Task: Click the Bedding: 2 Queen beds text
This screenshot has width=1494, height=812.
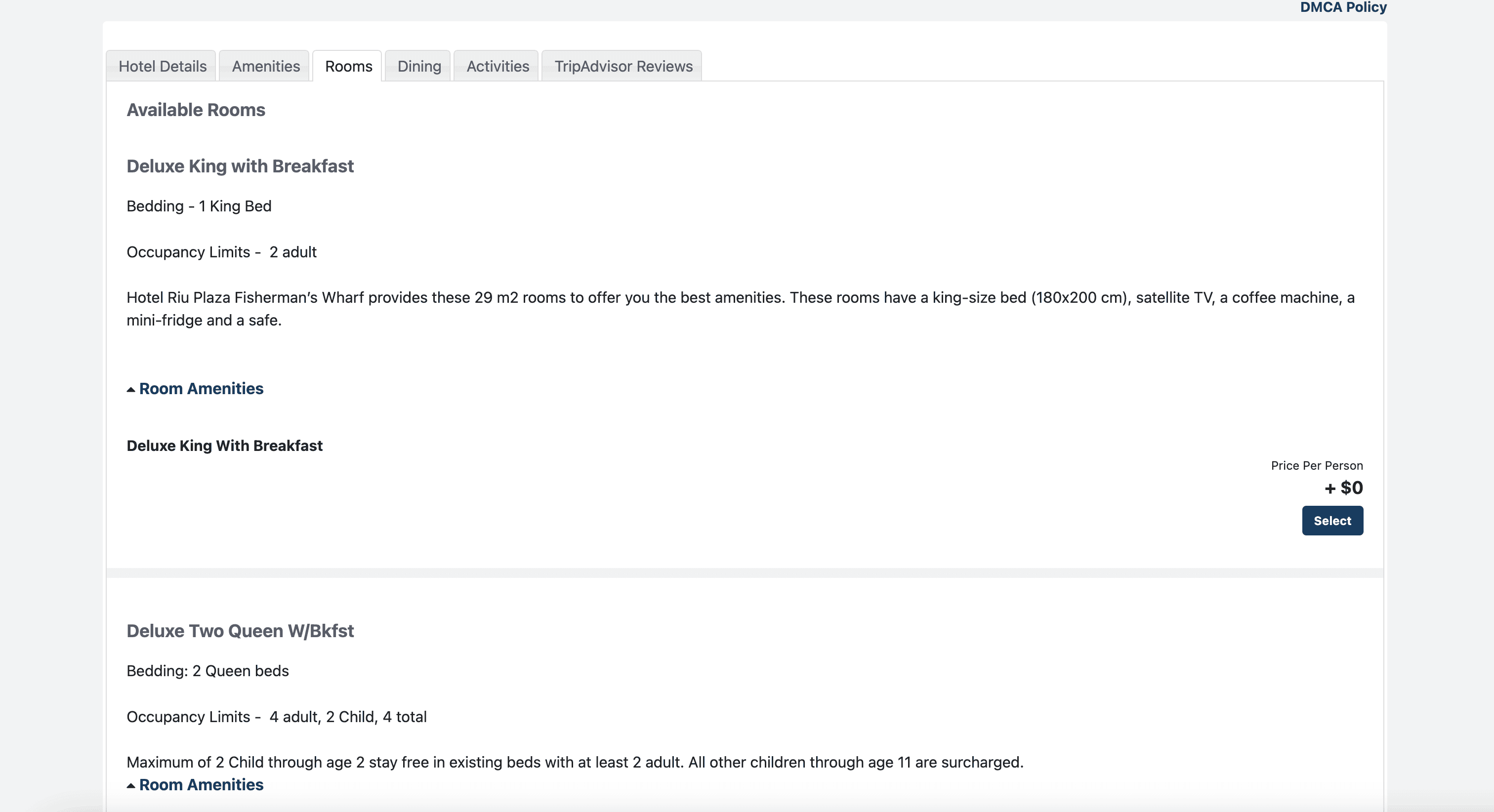Action: [x=207, y=670]
